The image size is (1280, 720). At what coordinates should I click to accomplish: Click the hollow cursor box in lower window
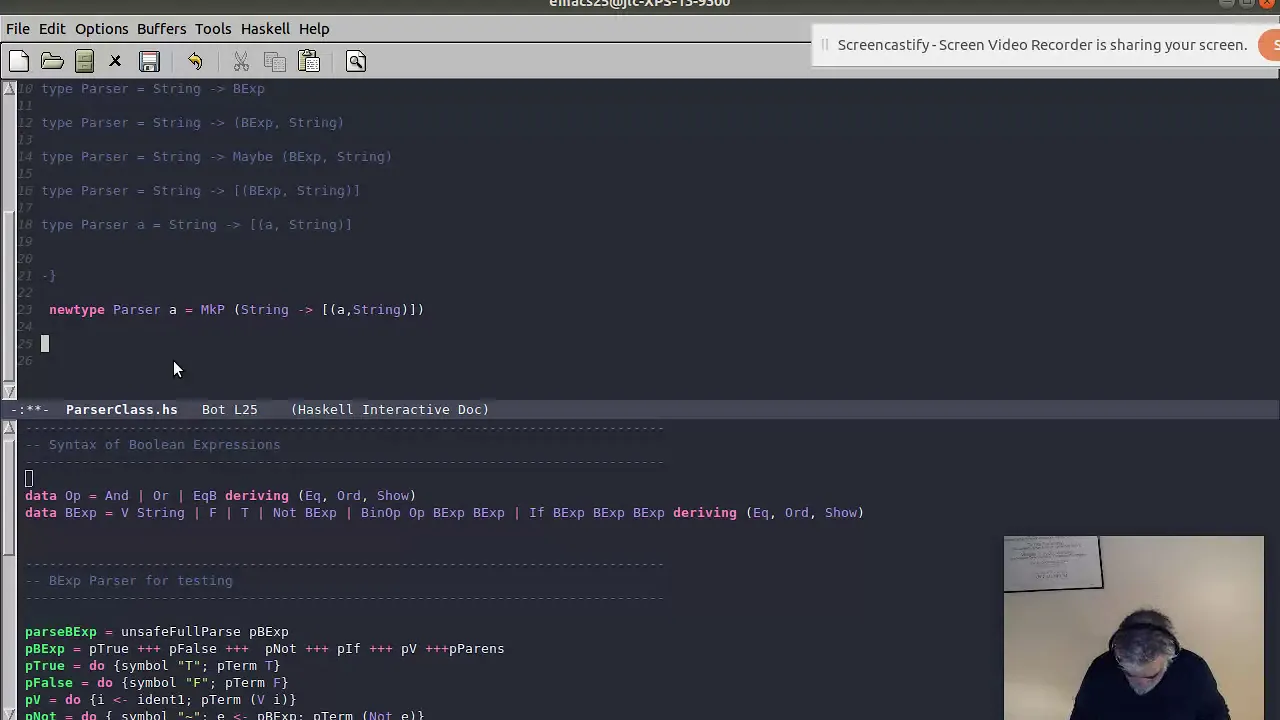click(29, 479)
